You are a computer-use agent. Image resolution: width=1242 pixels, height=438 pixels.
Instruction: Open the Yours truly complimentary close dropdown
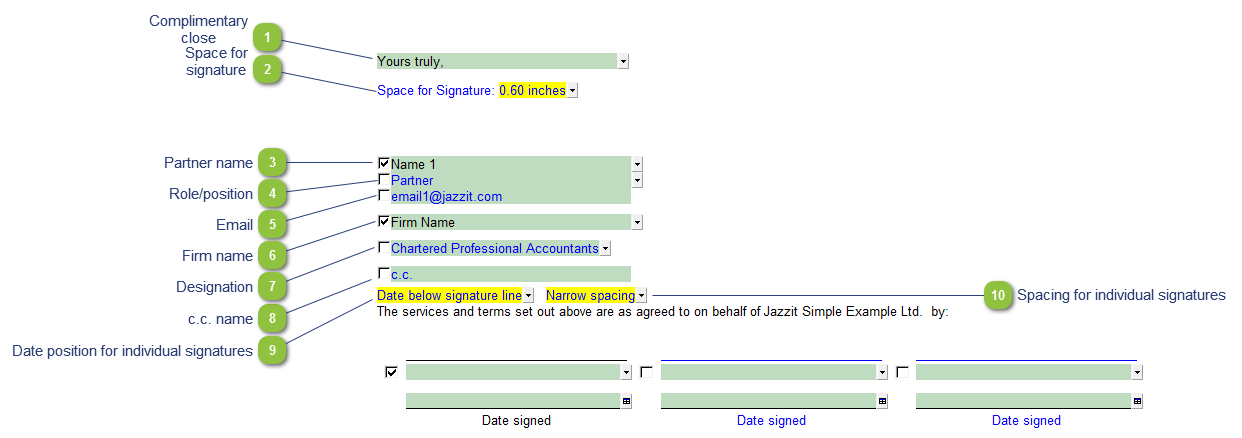(623, 61)
